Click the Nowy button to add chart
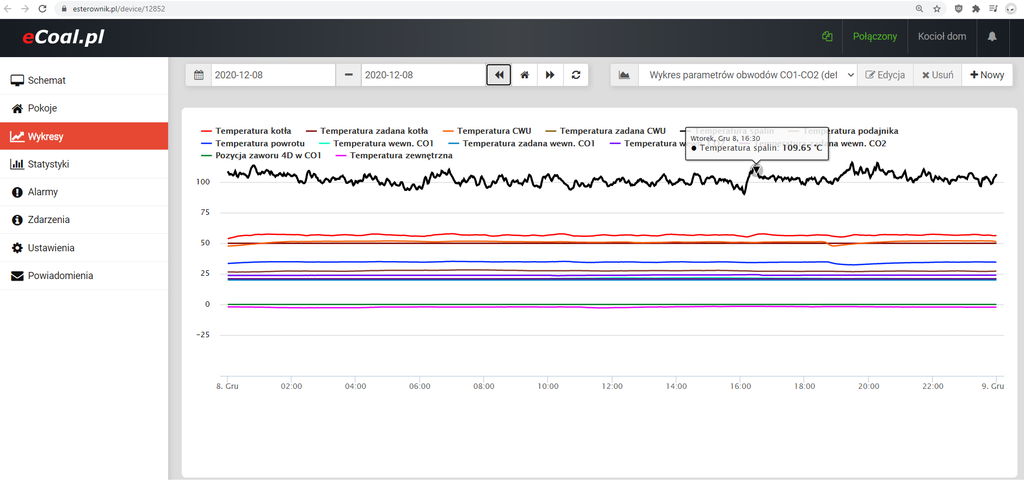The width and height of the screenshot is (1024, 483). tap(986, 75)
